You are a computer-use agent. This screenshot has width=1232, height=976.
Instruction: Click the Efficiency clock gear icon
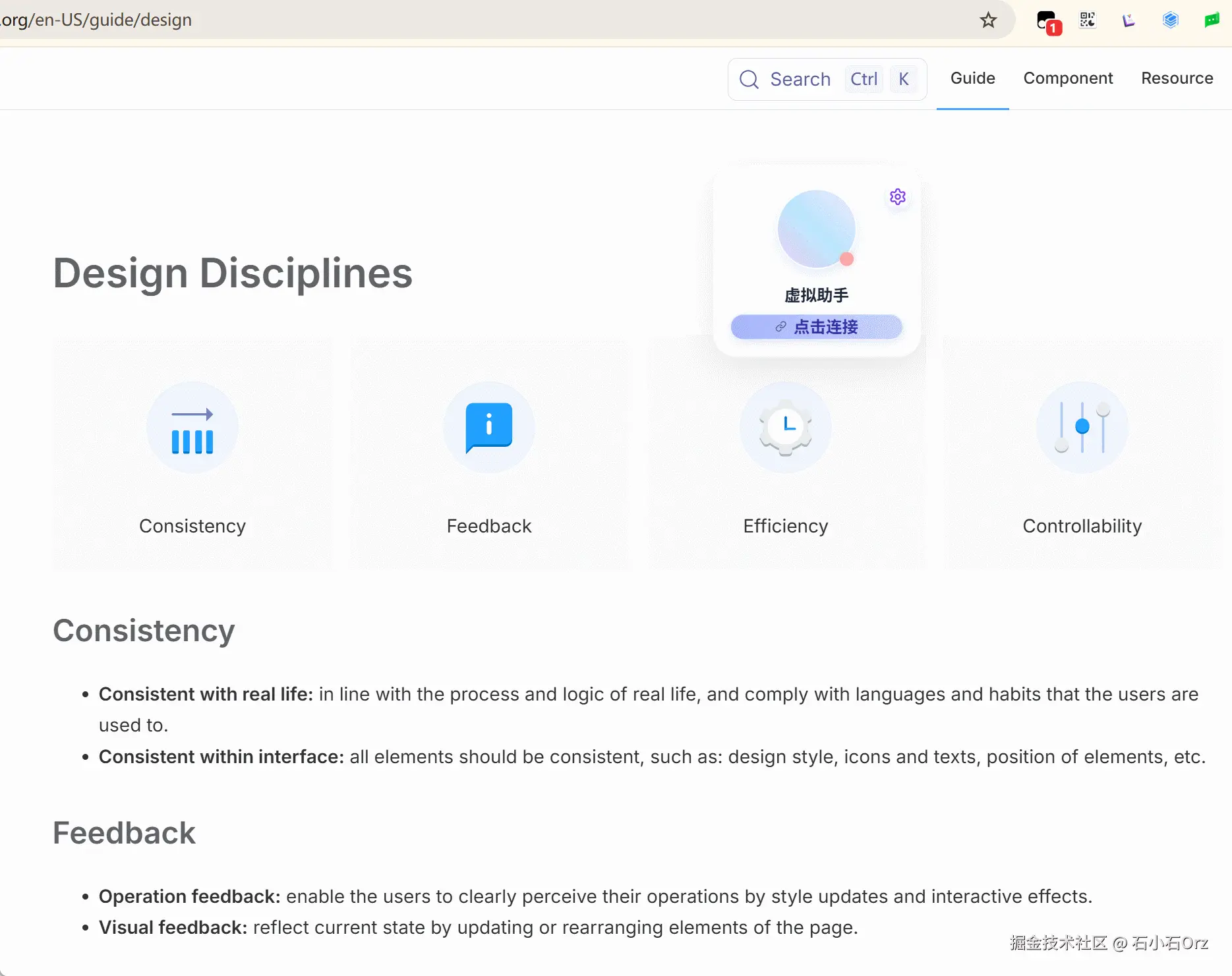[x=785, y=427]
